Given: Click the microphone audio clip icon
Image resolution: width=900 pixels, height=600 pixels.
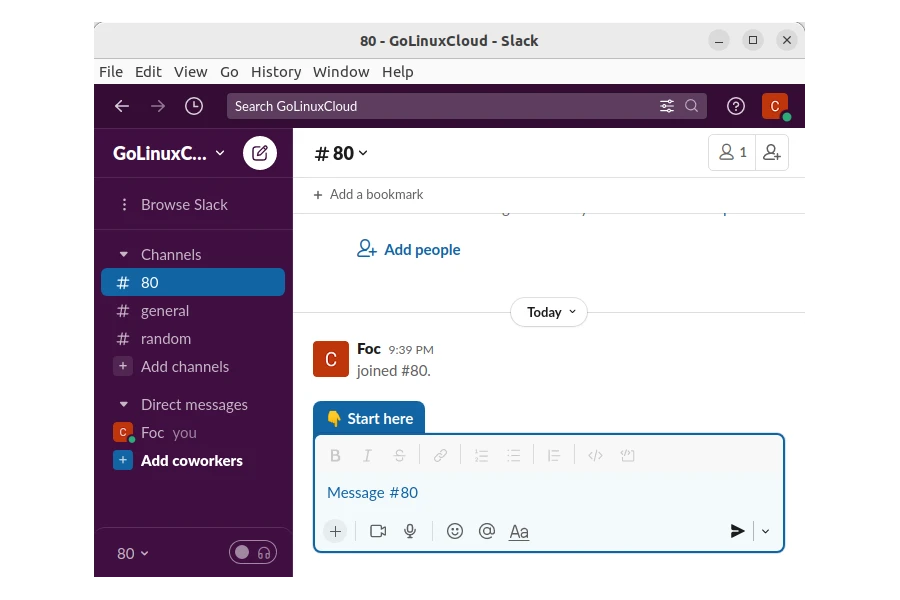Looking at the screenshot, I should pos(410,531).
